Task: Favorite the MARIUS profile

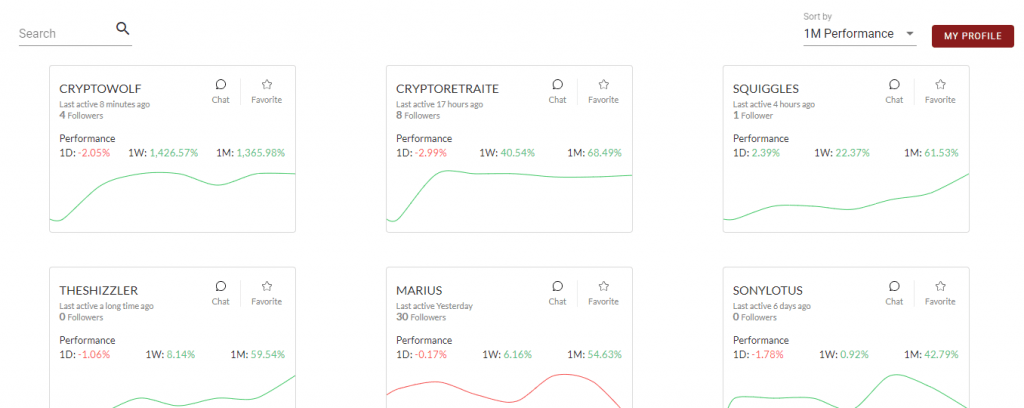Action: pyautogui.click(x=603, y=292)
